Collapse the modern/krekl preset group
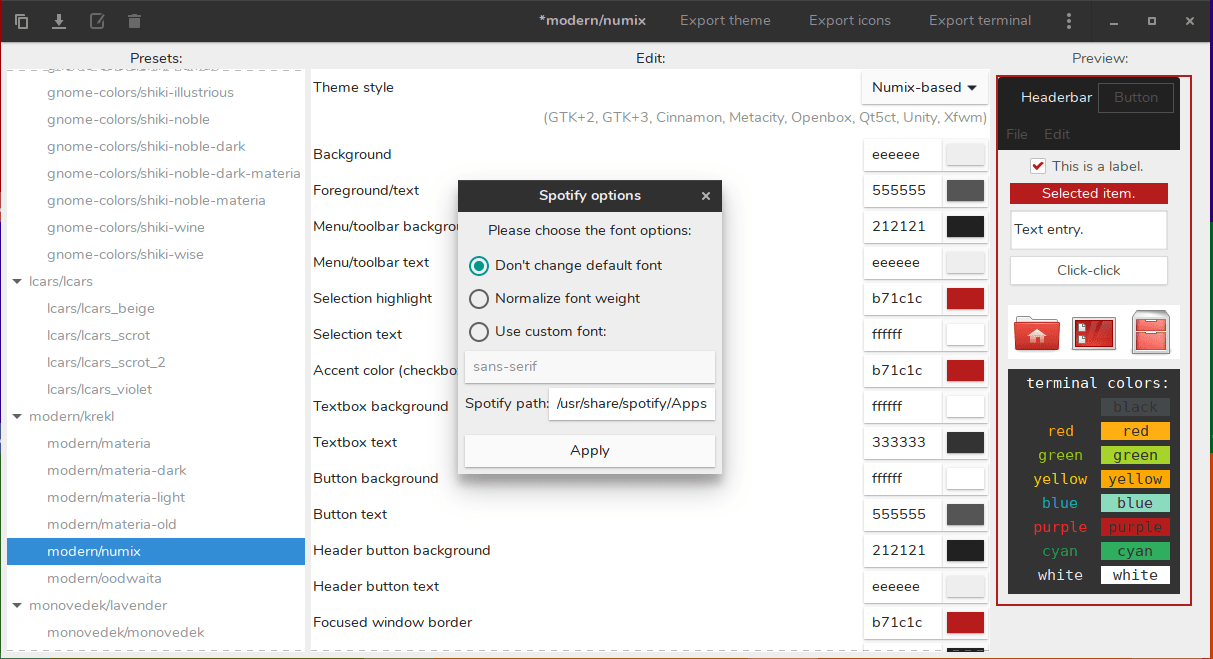Image resolution: width=1213 pixels, height=659 pixels. coord(17,417)
